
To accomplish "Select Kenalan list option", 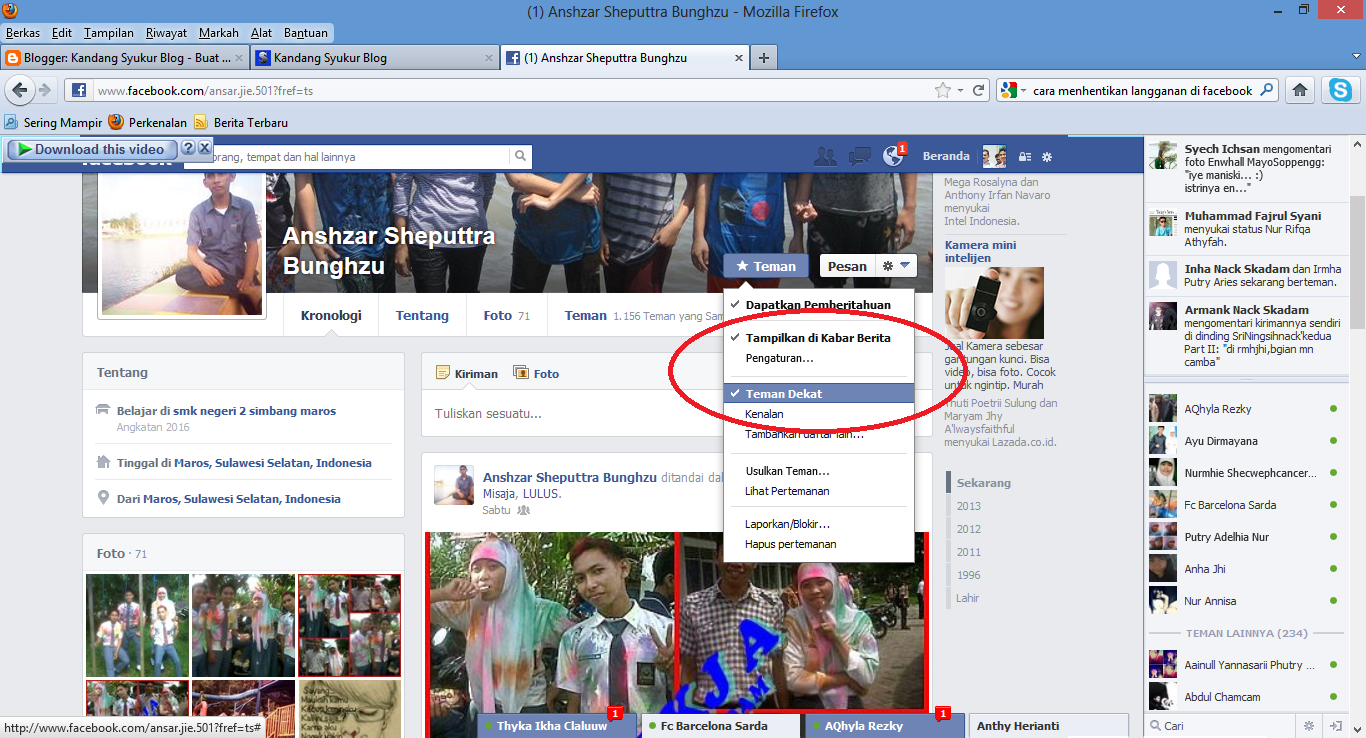I will pos(818,414).
